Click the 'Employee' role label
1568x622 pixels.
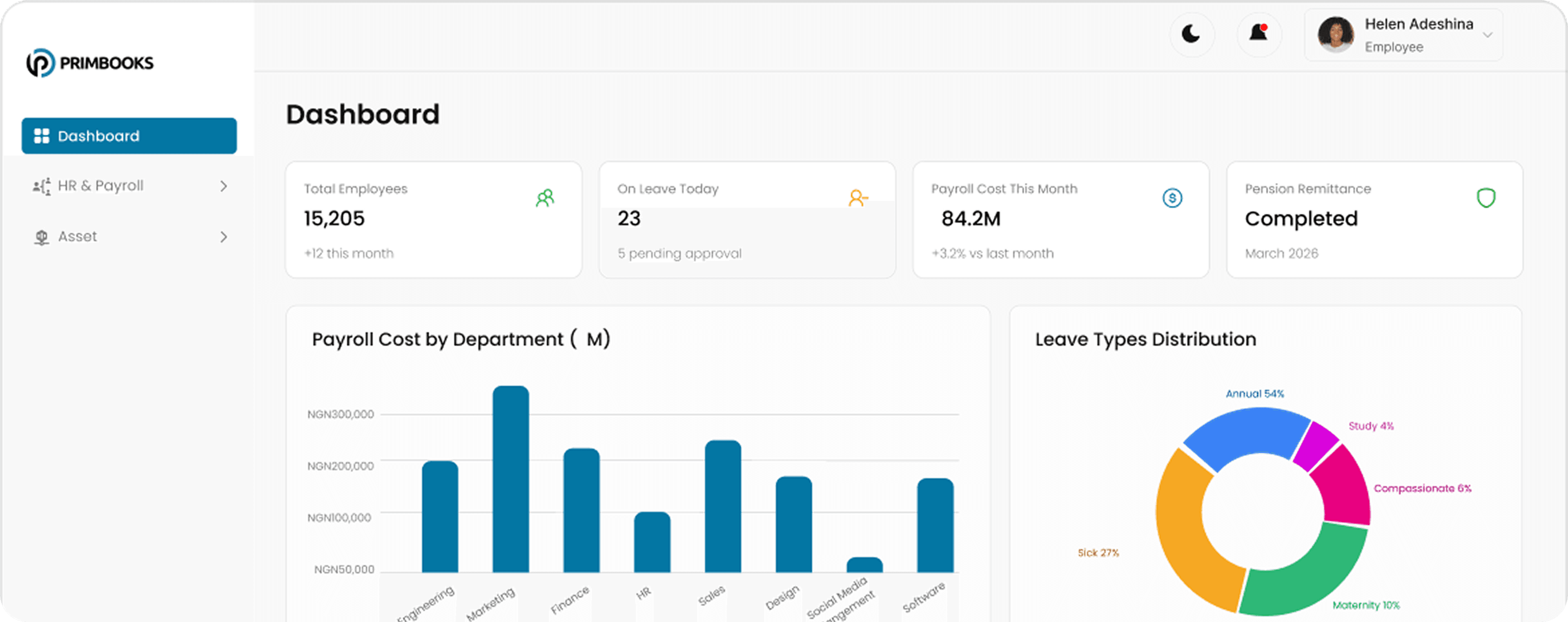[x=1394, y=47]
